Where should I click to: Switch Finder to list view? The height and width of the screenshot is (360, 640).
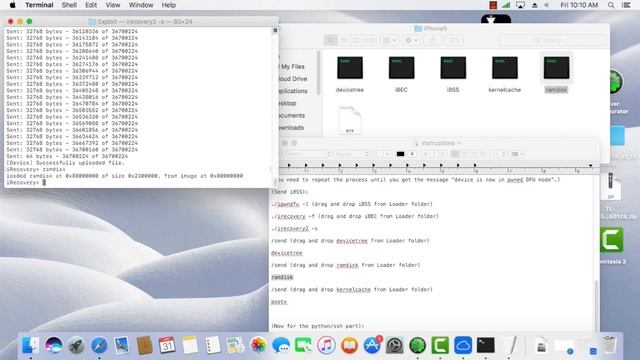[x=344, y=40]
